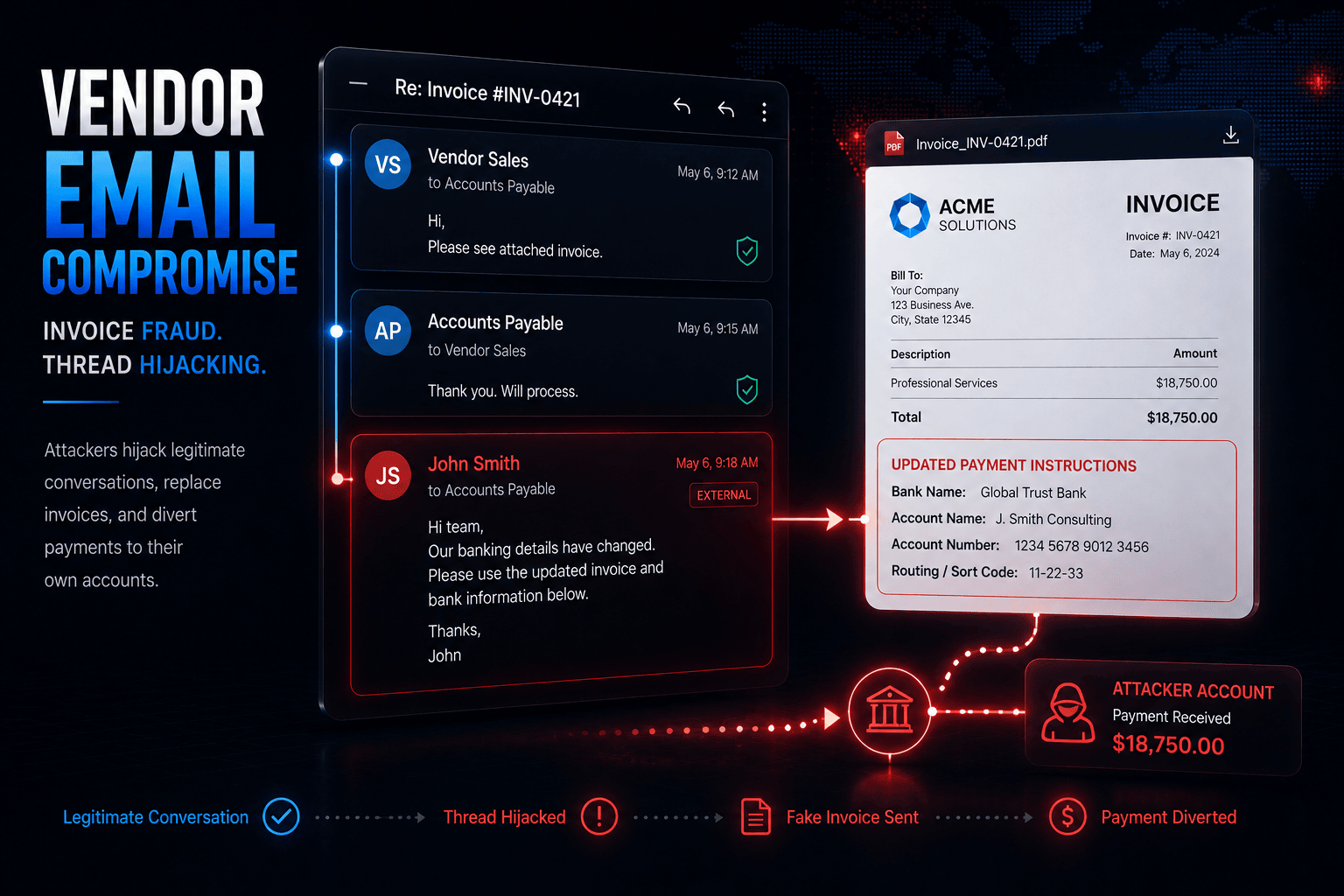Click the green shield checkmark on Vendor Sales message
Viewport: 1344px width, 896px height.
[x=747, y=251]
